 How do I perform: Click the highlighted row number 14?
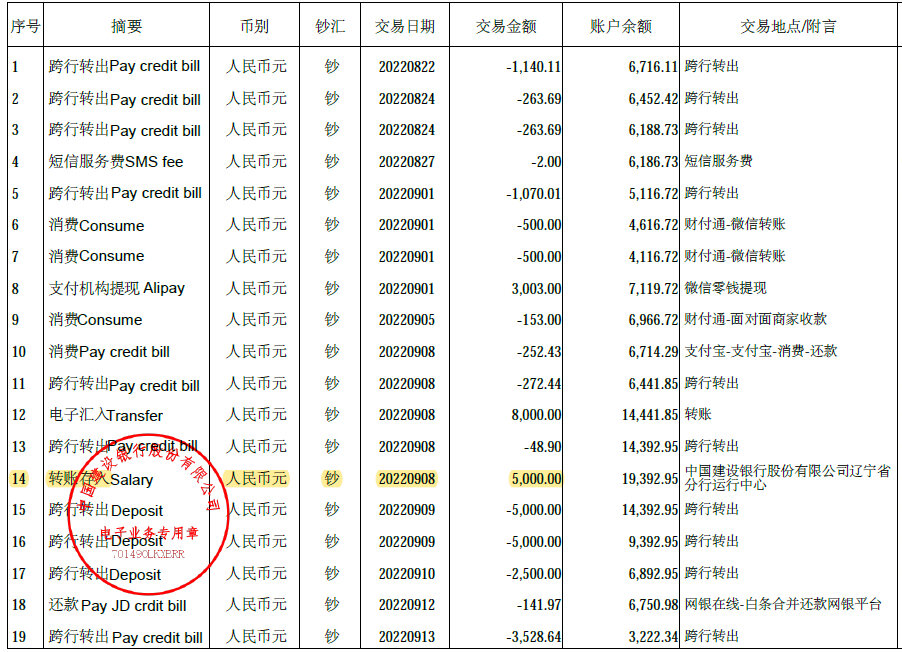(19, 479)
